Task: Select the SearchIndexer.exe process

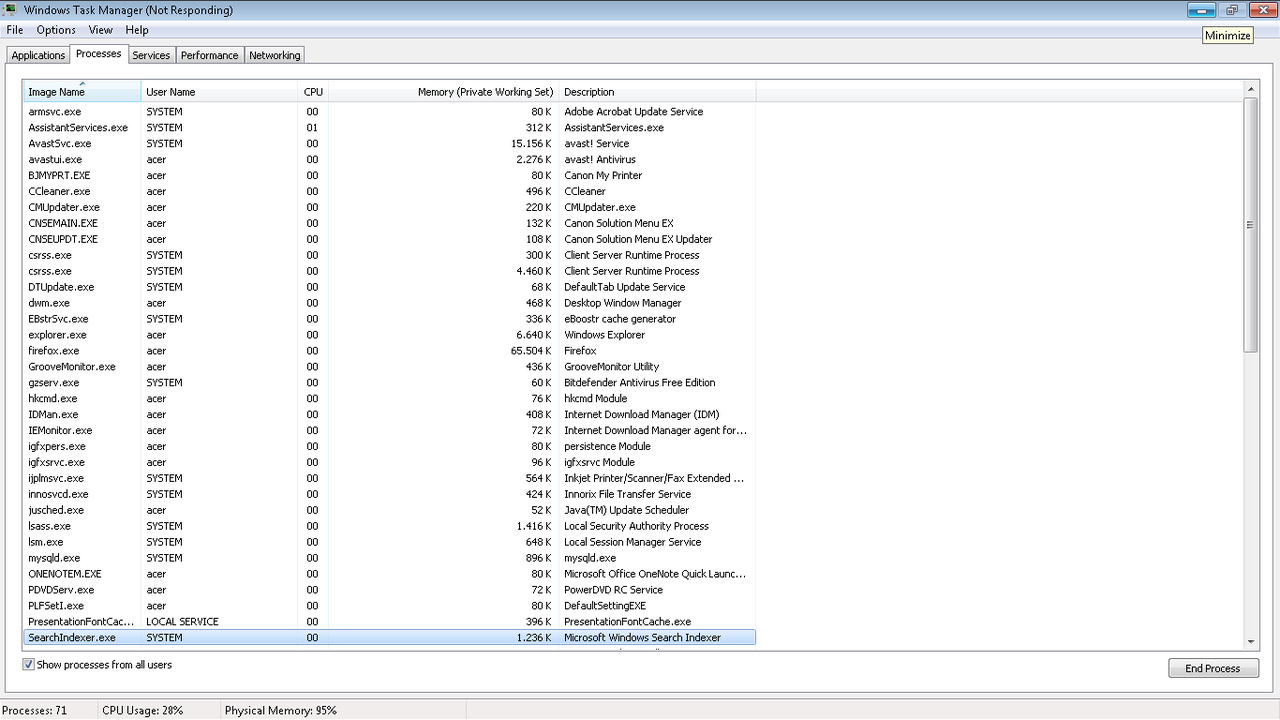Action: click(390, 637)
